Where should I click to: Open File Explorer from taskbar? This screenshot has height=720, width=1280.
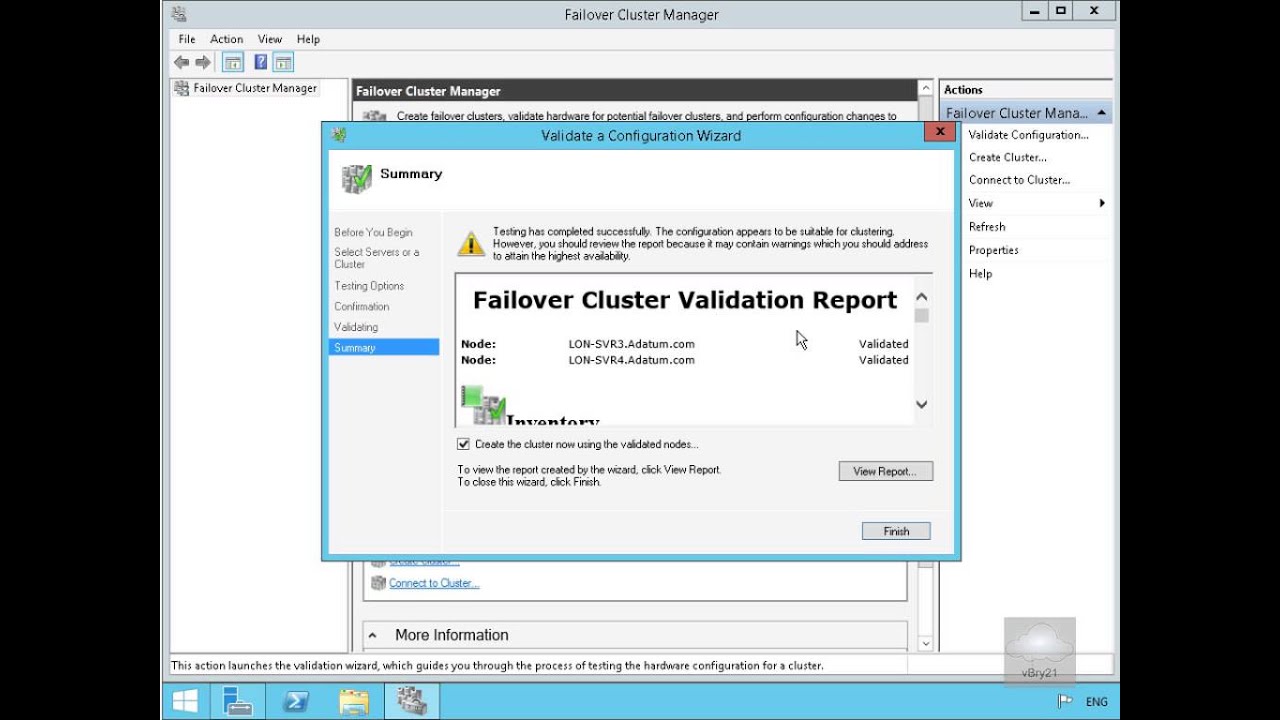(x=354, y=701)
